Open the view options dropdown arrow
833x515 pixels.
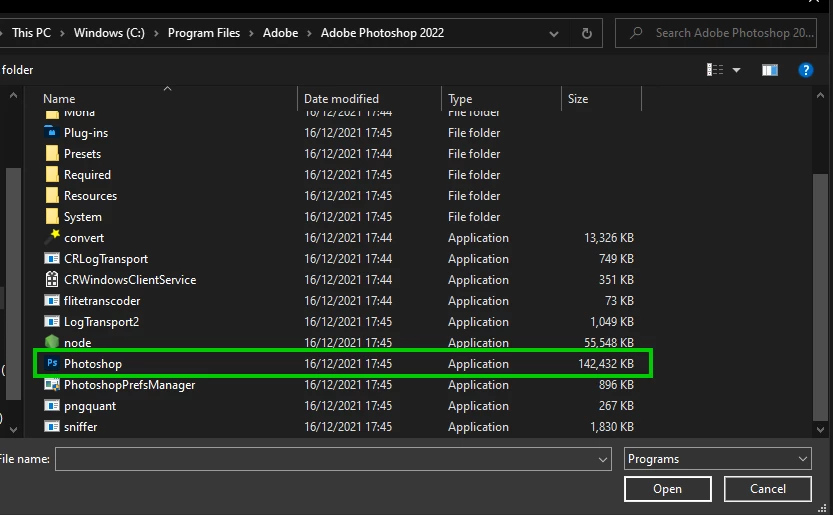pos(736,70)
